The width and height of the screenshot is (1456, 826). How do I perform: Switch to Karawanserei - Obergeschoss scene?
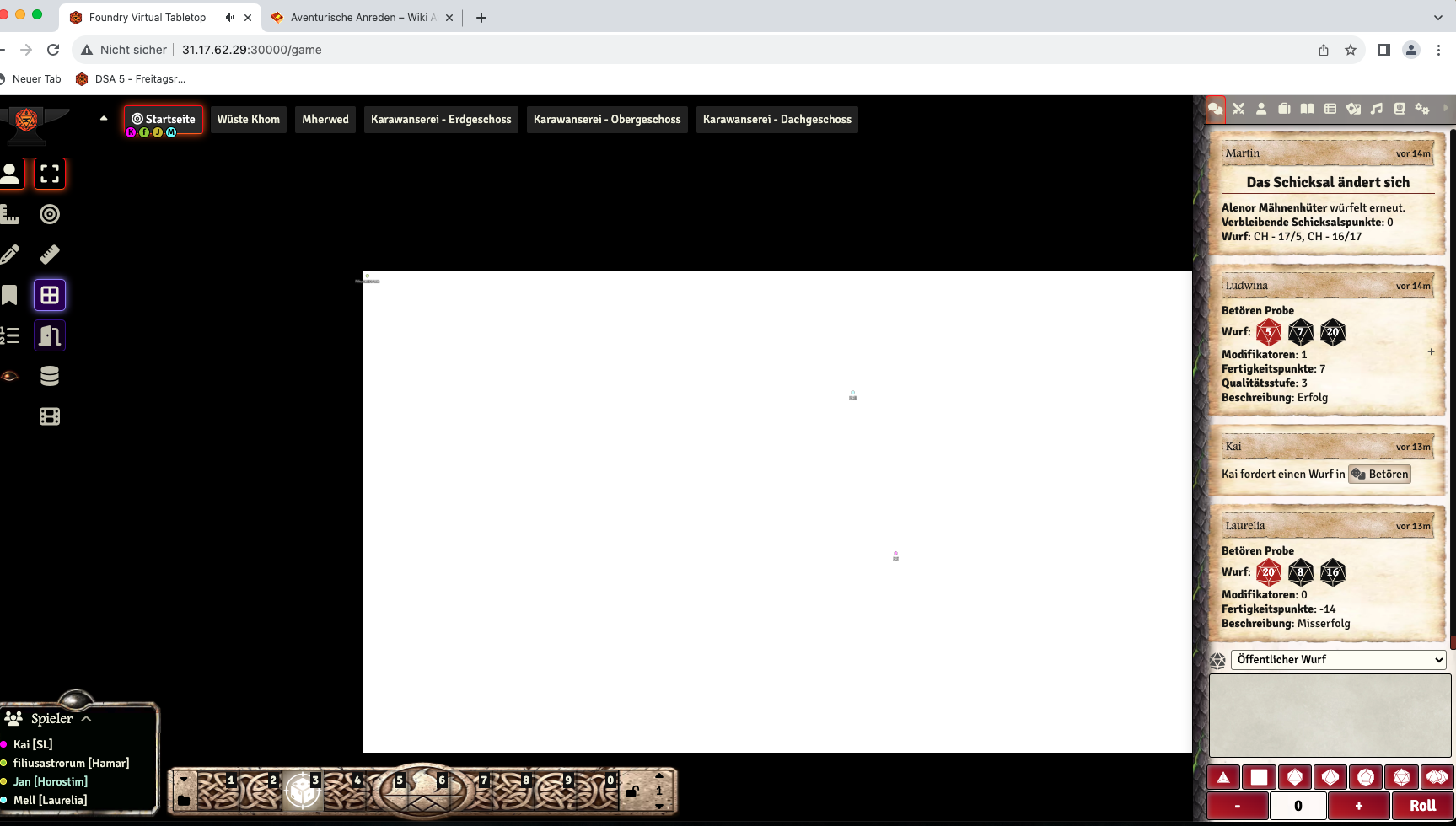[x=606, y=119]
